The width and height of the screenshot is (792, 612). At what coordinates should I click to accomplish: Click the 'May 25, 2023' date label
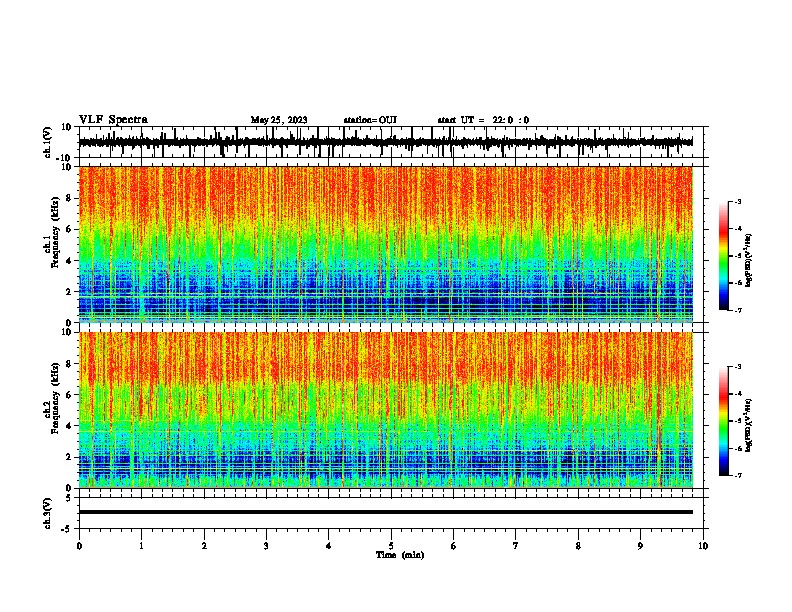[x=279, y=120]
